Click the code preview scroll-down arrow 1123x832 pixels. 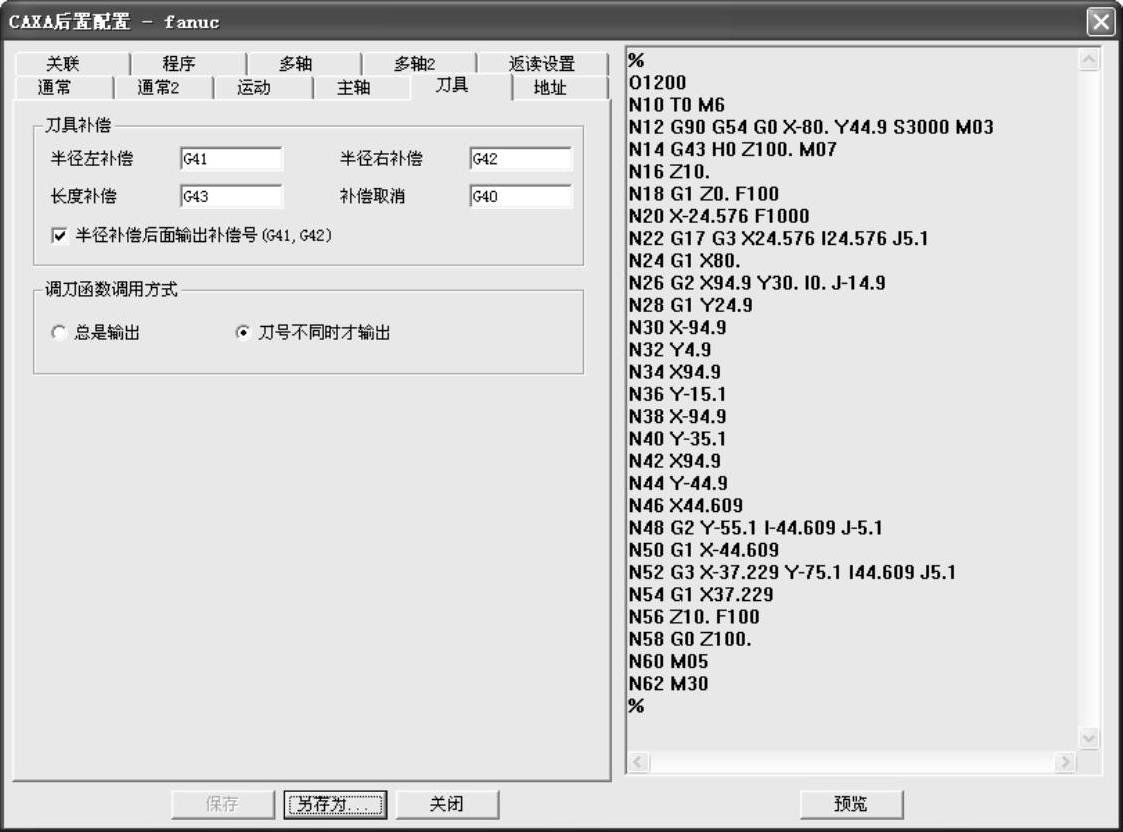1089,738
